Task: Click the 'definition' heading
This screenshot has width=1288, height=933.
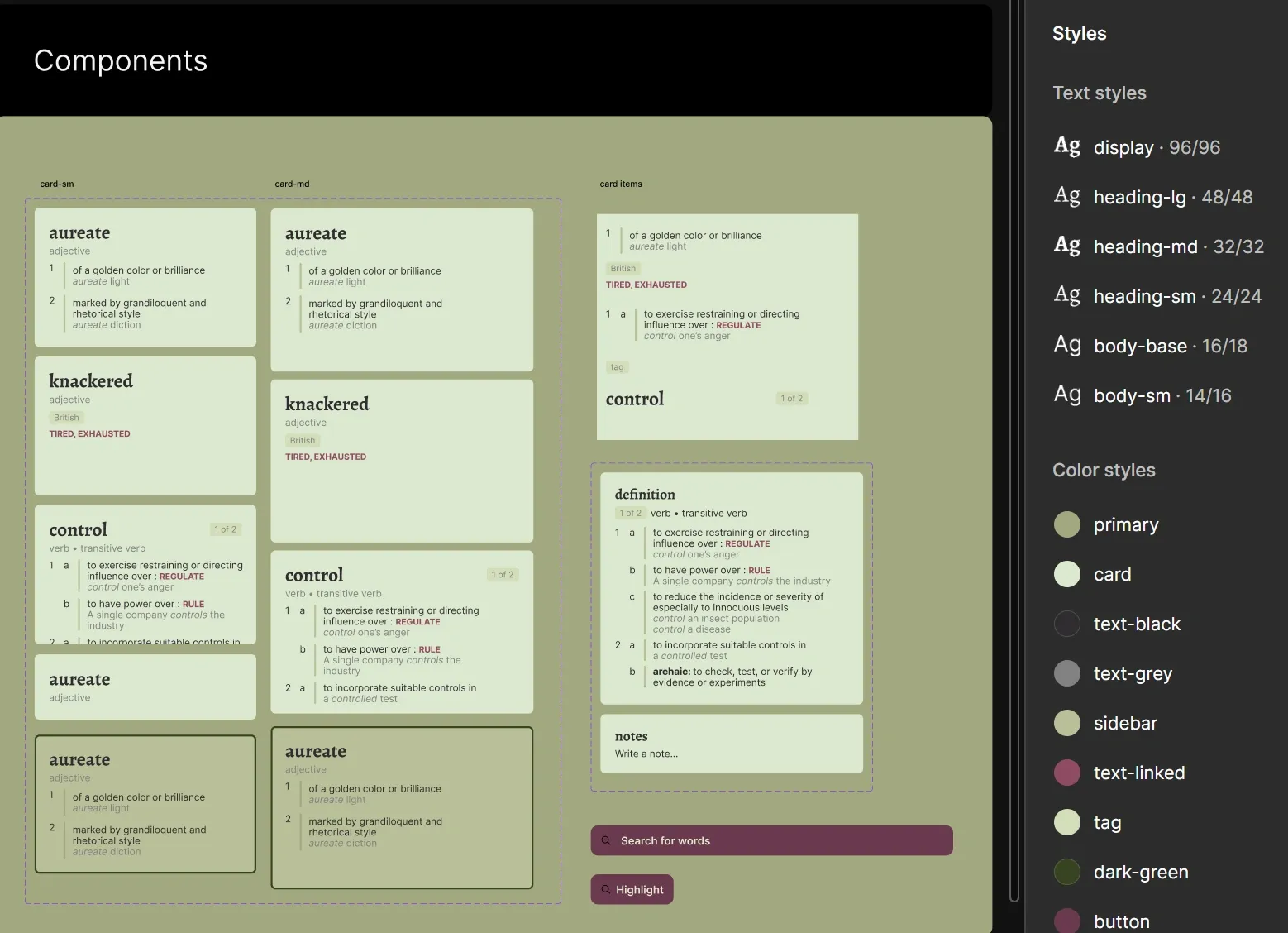Action: pos(645,494)
